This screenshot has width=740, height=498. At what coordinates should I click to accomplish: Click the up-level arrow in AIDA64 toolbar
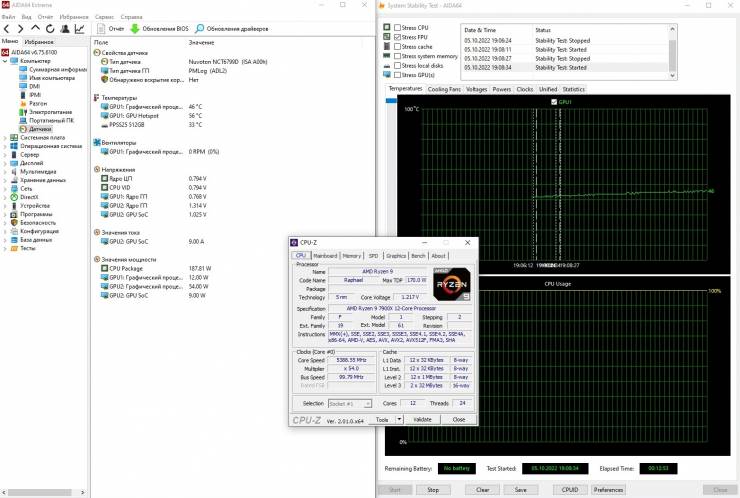(x=35, y=28)
